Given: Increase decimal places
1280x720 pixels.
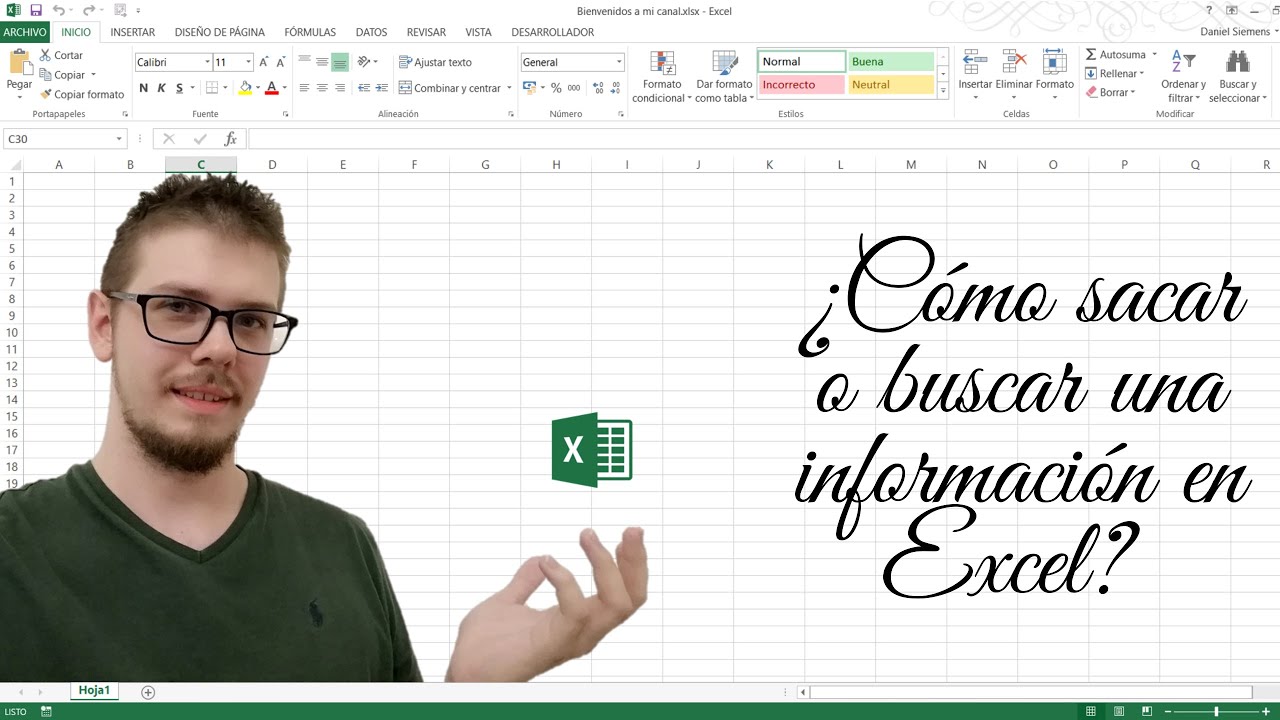Looking at the screenshot, I should [596, 88].
